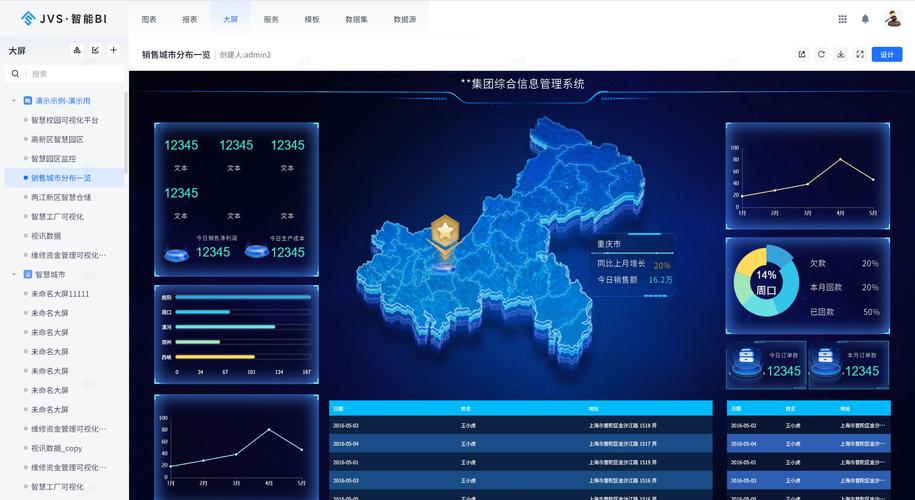Refresh the dashboard using reload icon

(x=821, y=55)
